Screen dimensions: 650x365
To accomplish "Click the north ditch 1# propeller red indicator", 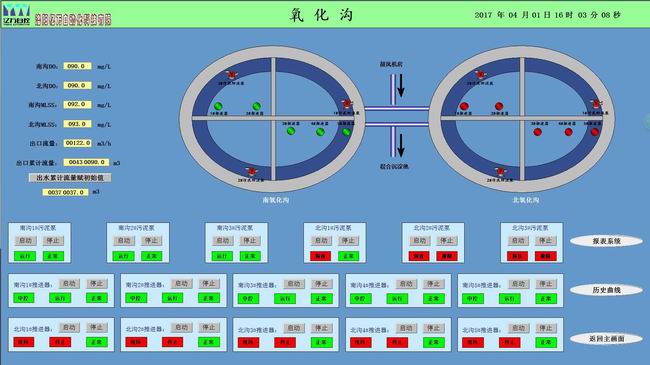I will pos(464,106).
